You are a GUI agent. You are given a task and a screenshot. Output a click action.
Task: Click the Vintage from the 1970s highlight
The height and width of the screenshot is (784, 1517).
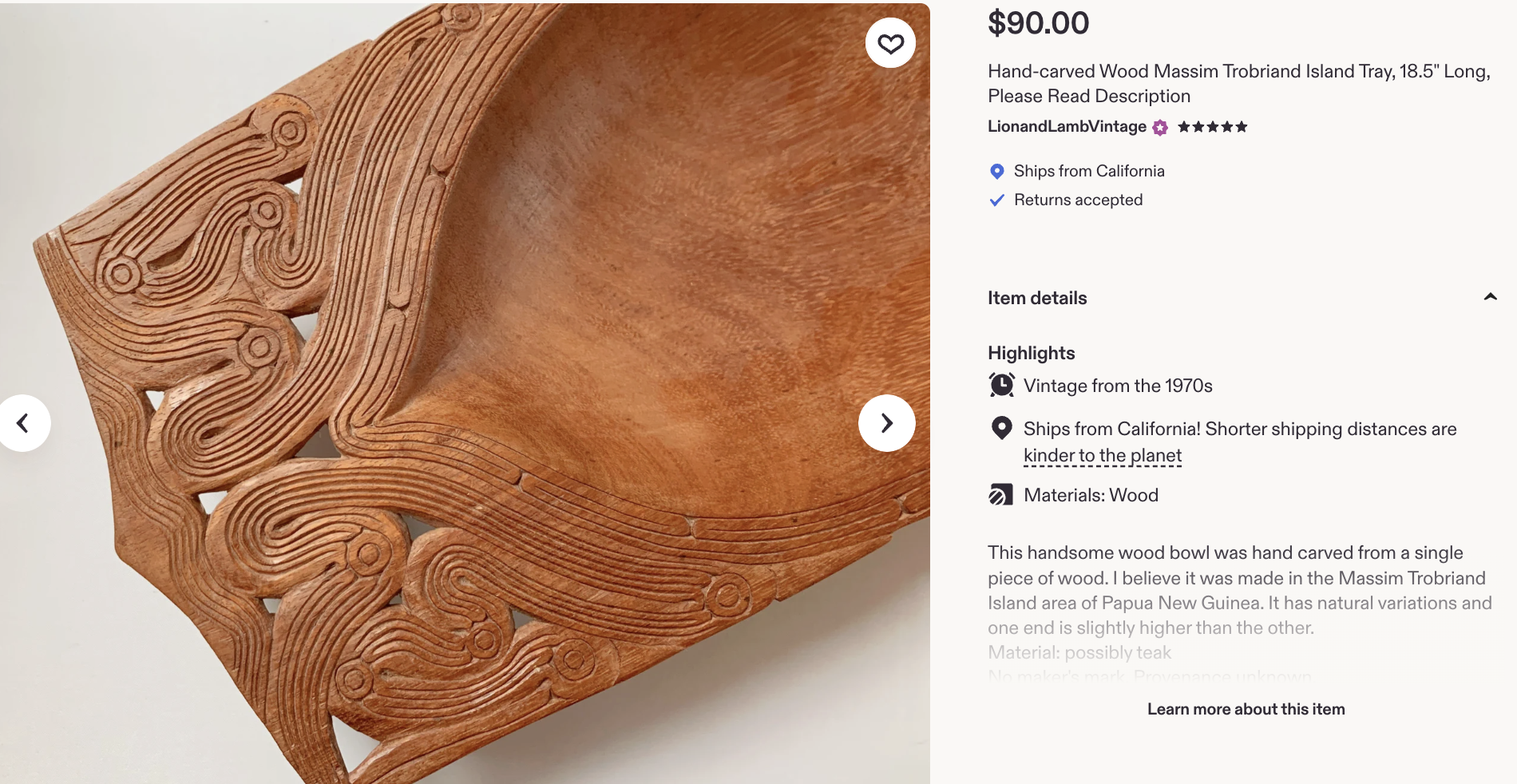(1118, 386)
